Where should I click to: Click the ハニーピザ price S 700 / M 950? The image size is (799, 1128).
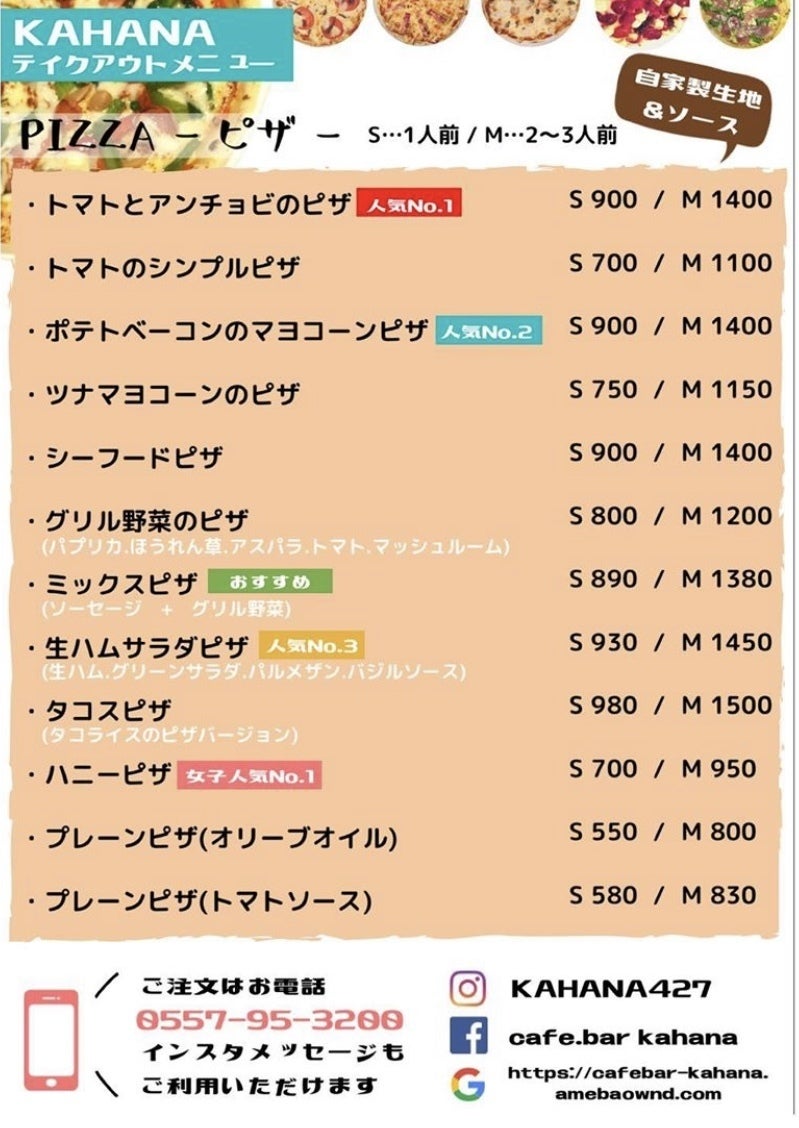pos(663,769)
